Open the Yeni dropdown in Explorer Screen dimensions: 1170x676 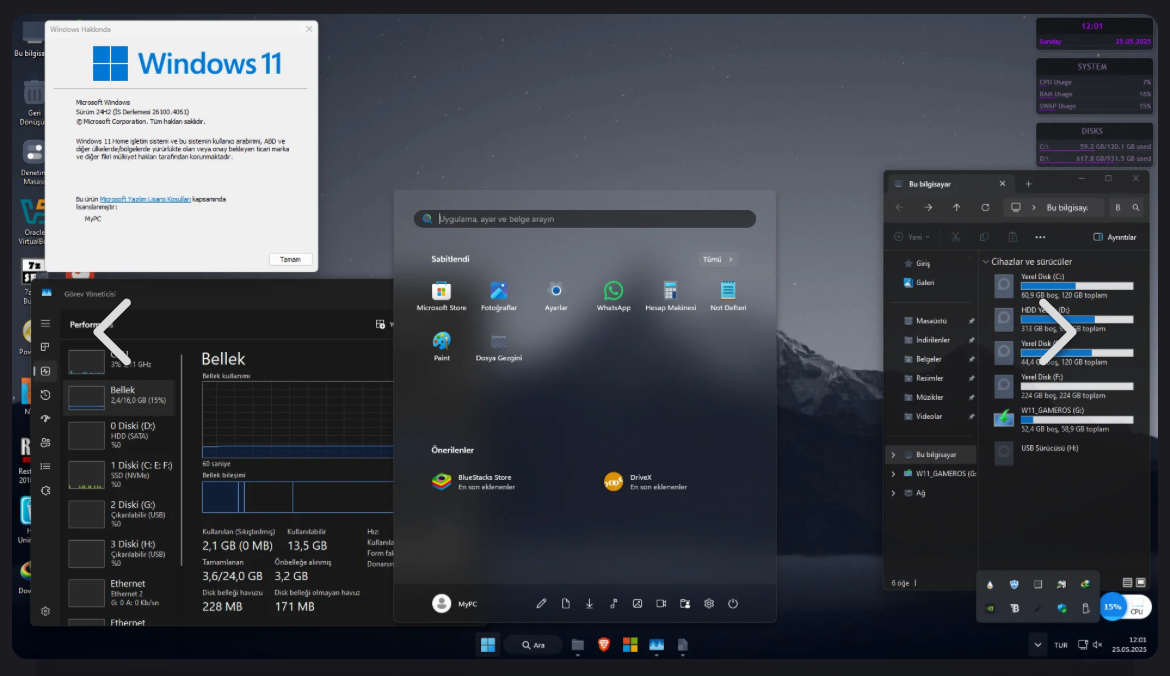[x=912, y=237]
